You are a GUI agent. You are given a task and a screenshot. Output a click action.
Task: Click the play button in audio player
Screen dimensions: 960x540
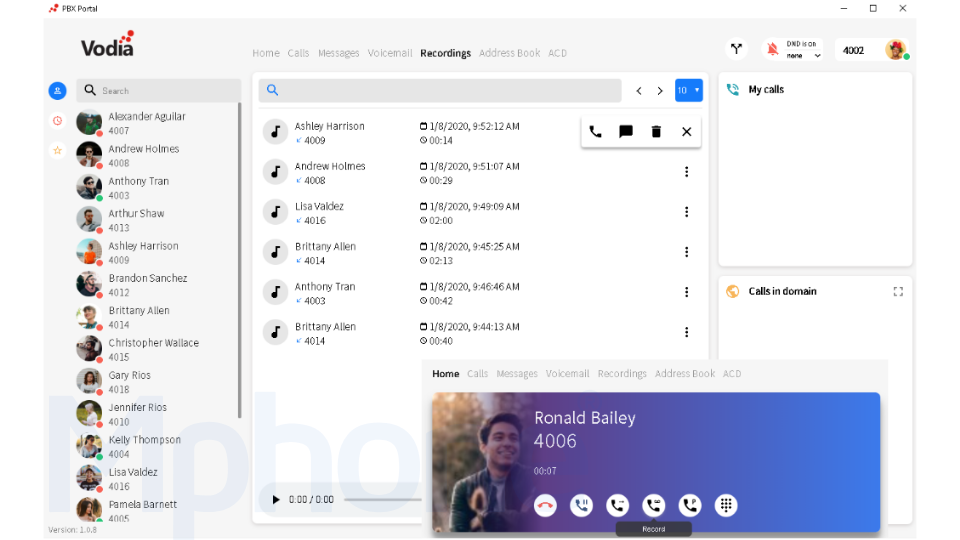(276, 500)
